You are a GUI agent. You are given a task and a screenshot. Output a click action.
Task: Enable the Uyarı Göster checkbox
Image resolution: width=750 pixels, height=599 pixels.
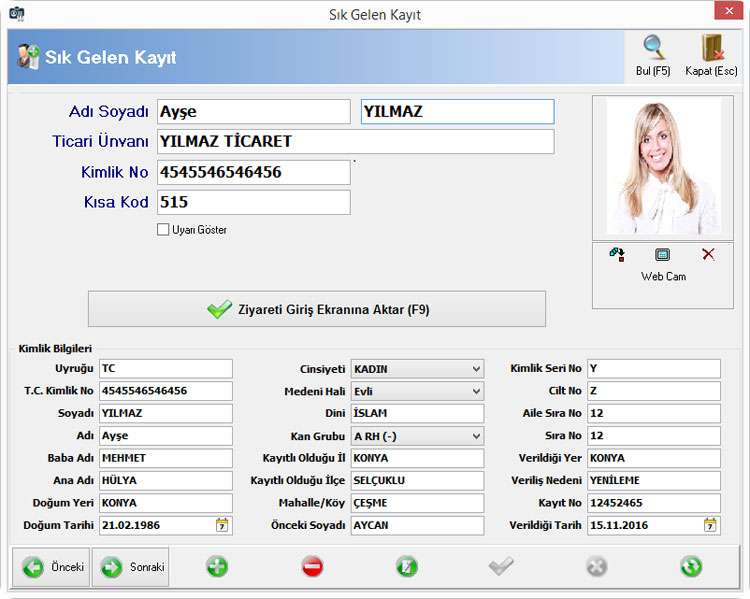click(163, 230)
